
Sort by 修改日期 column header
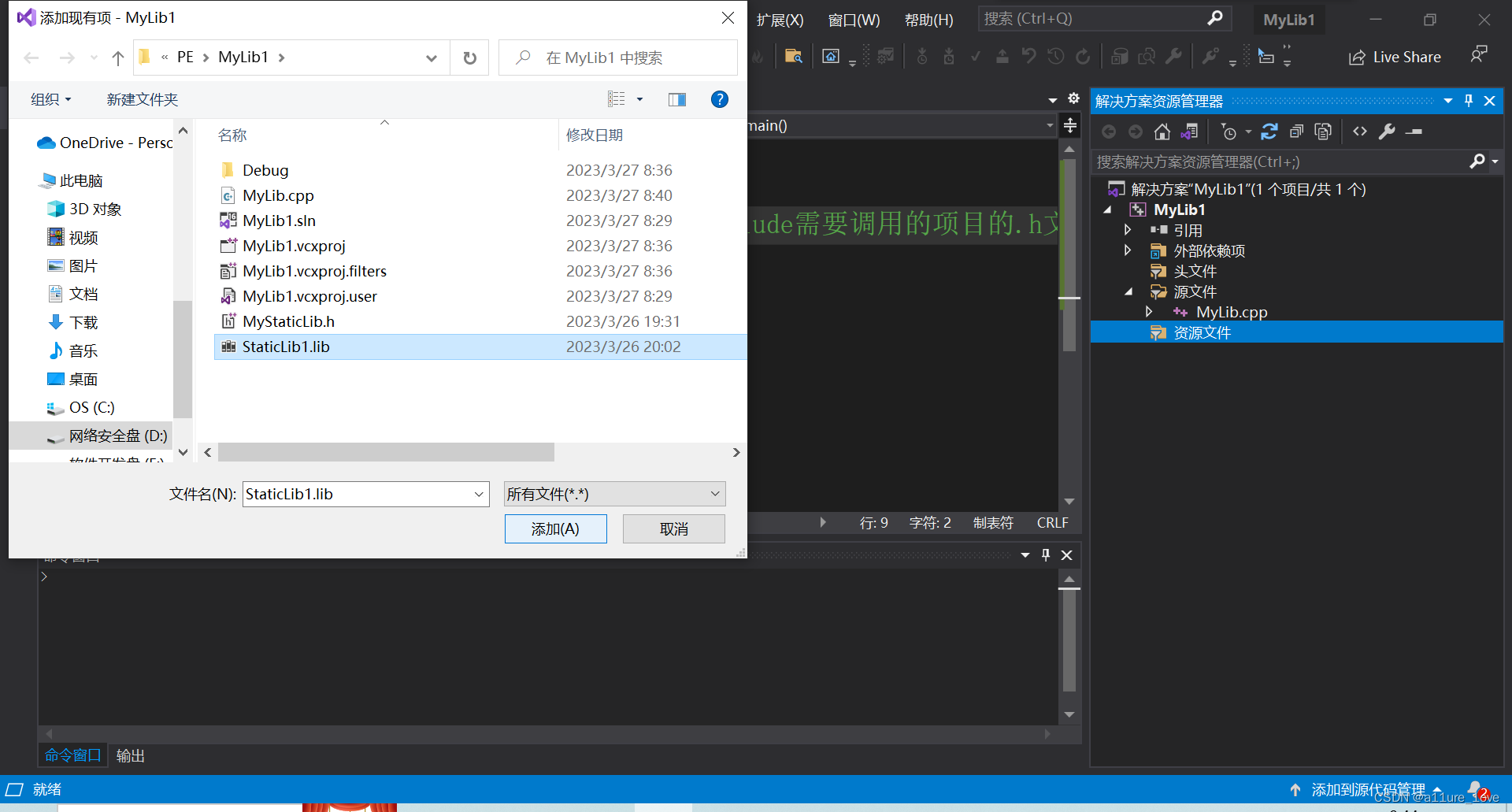click(595, 135)
